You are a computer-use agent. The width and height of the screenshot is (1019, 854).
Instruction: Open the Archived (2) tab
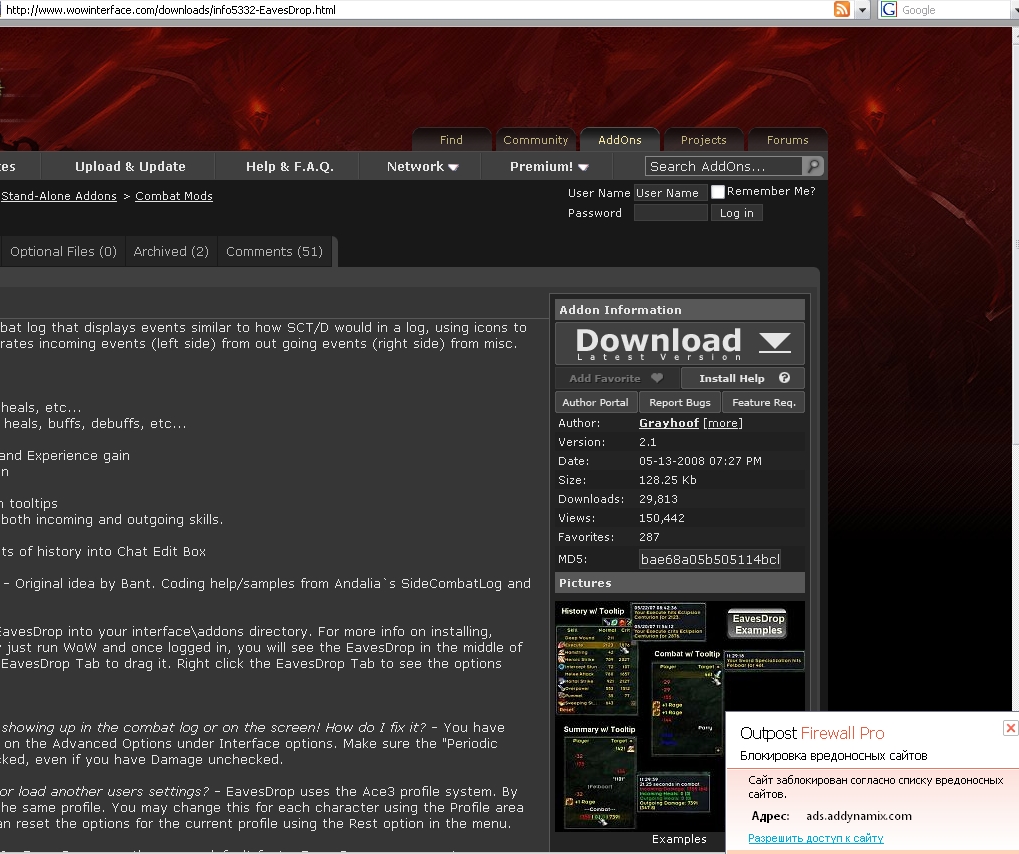[x=171, y=252]
